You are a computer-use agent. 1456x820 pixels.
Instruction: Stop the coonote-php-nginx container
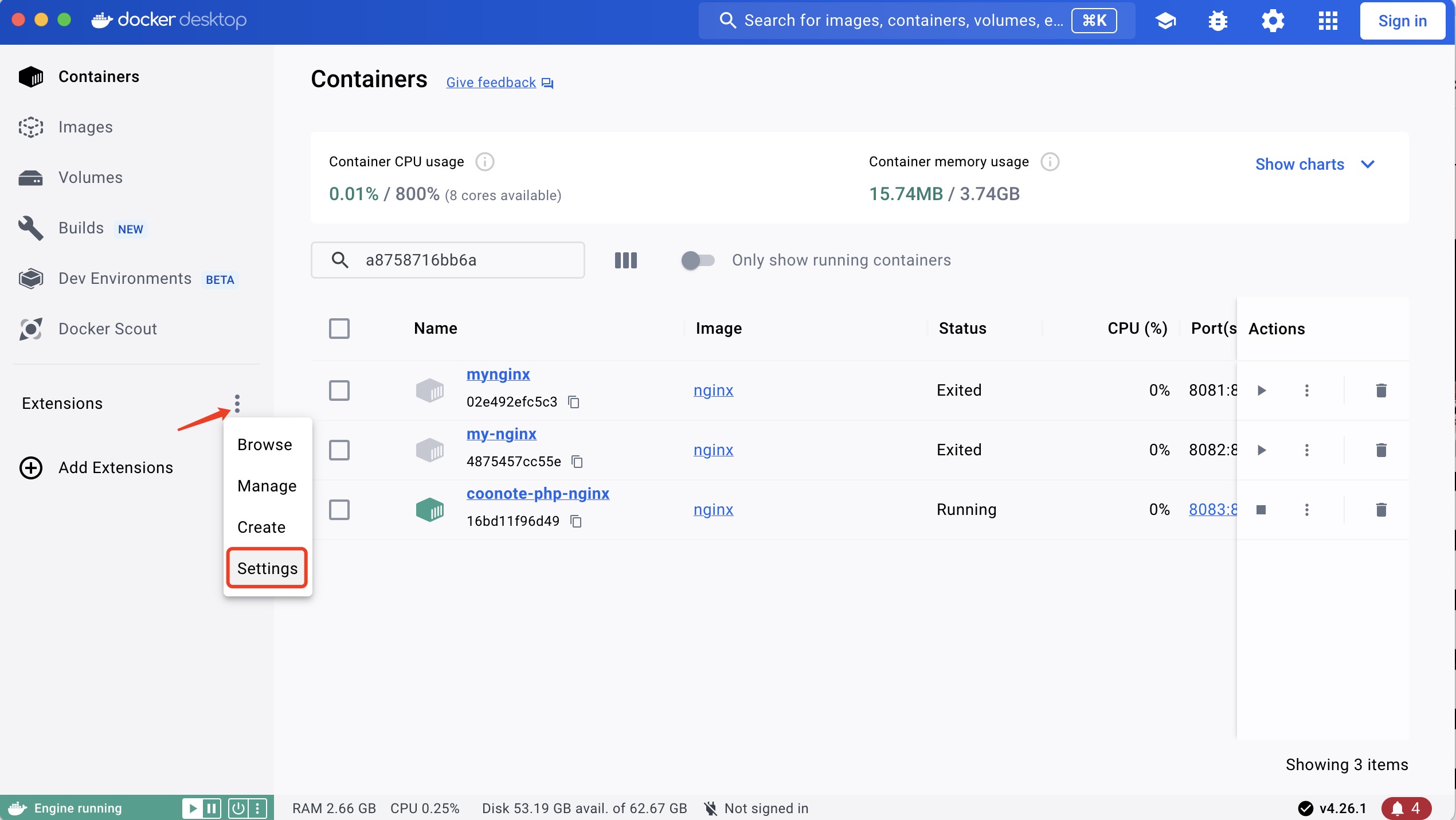[1261, 510]
